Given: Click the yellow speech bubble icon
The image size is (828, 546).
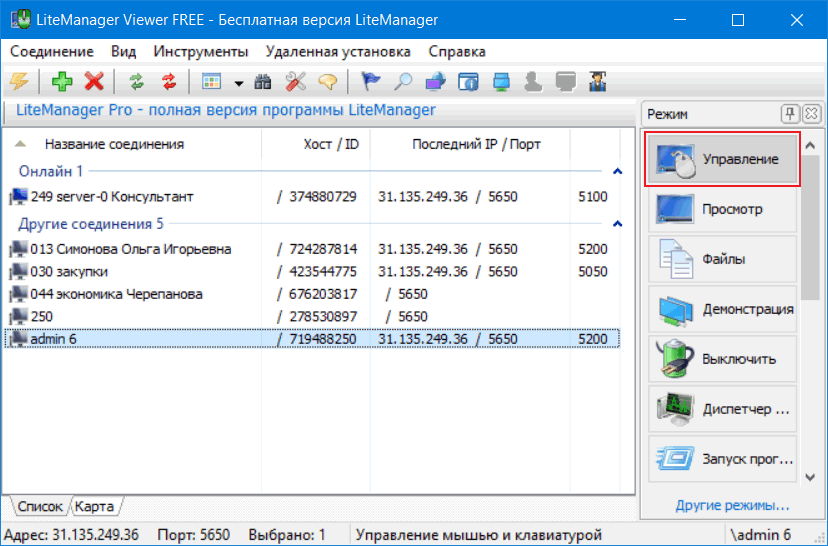Looking at the screenshot, I should pyautogui.click(x=328, y=82).
